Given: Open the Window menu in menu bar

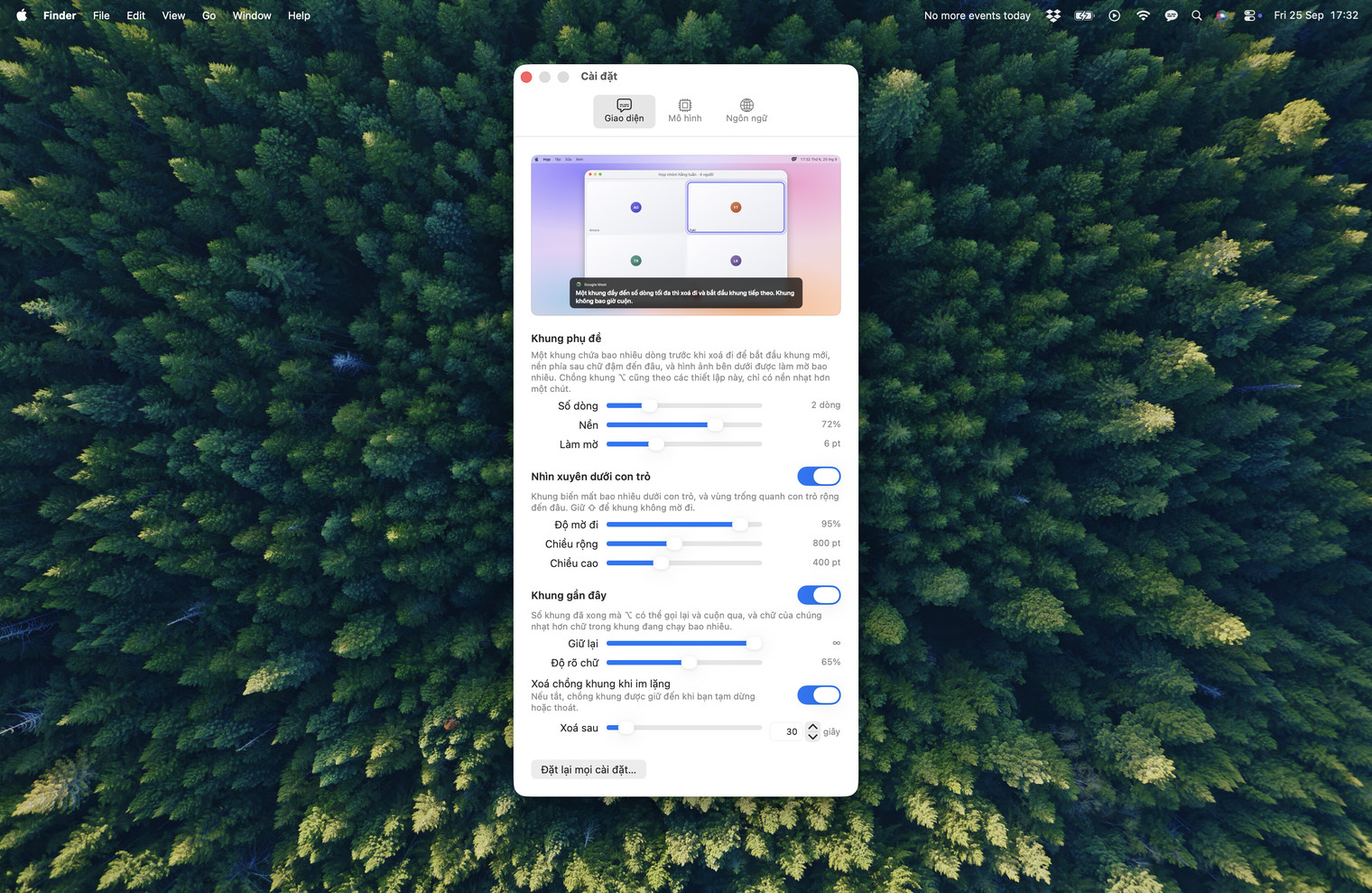Looking at the screenshot, I should [252, 15].
